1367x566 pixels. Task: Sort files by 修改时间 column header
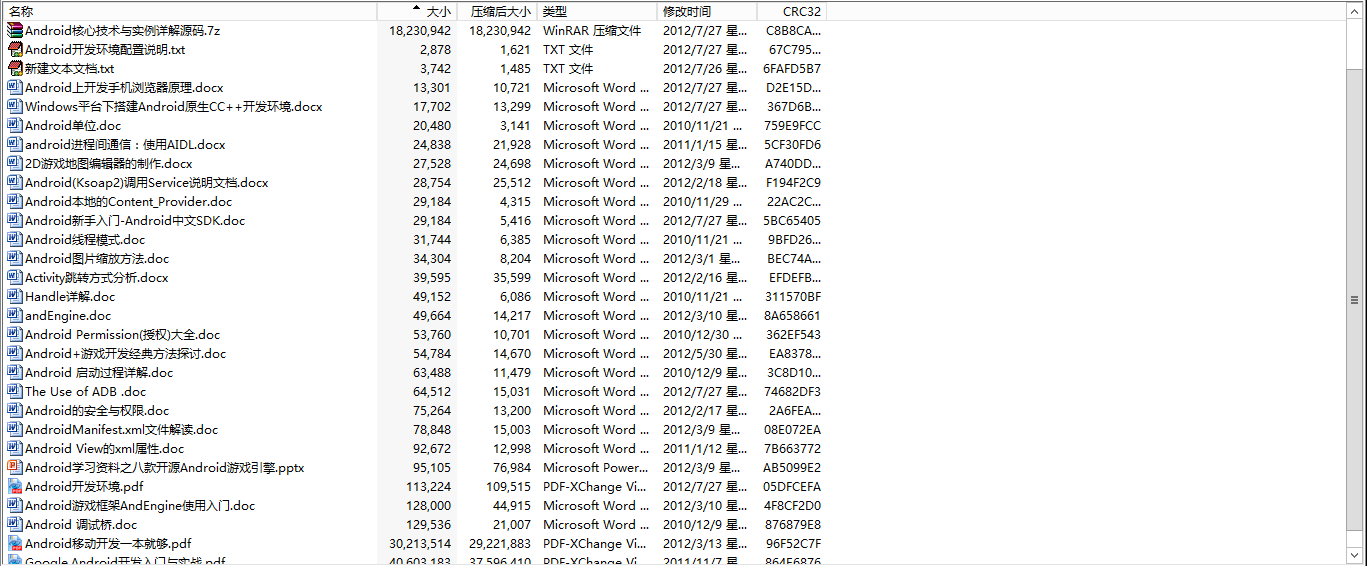708,11
